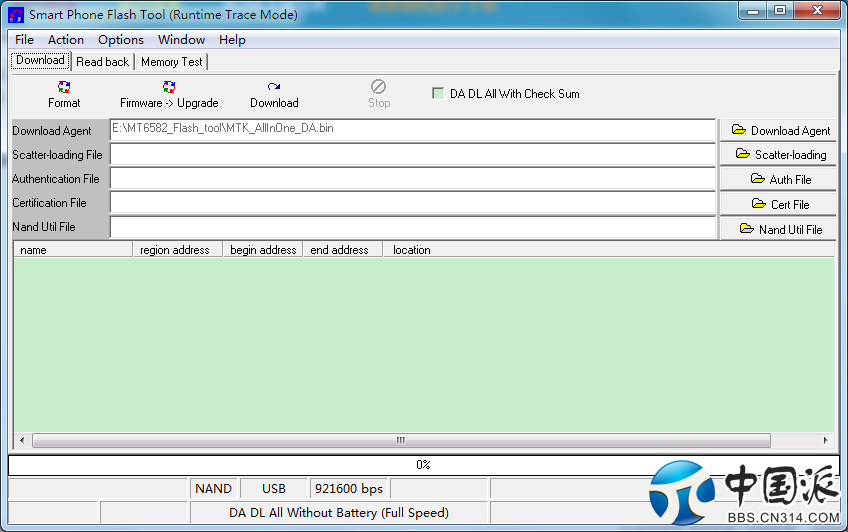Open the Help menu

(232, 39)
